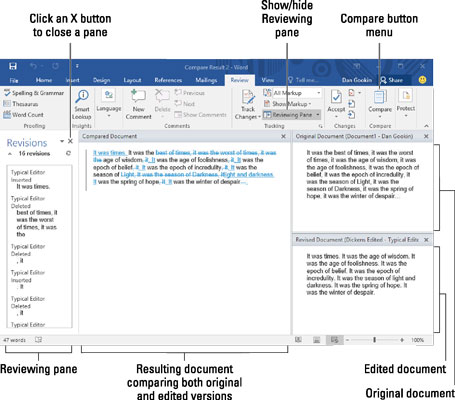The width and height of the screenshot is (455, 400).
Task: Open Compare button menu
Action: [380, 104]
